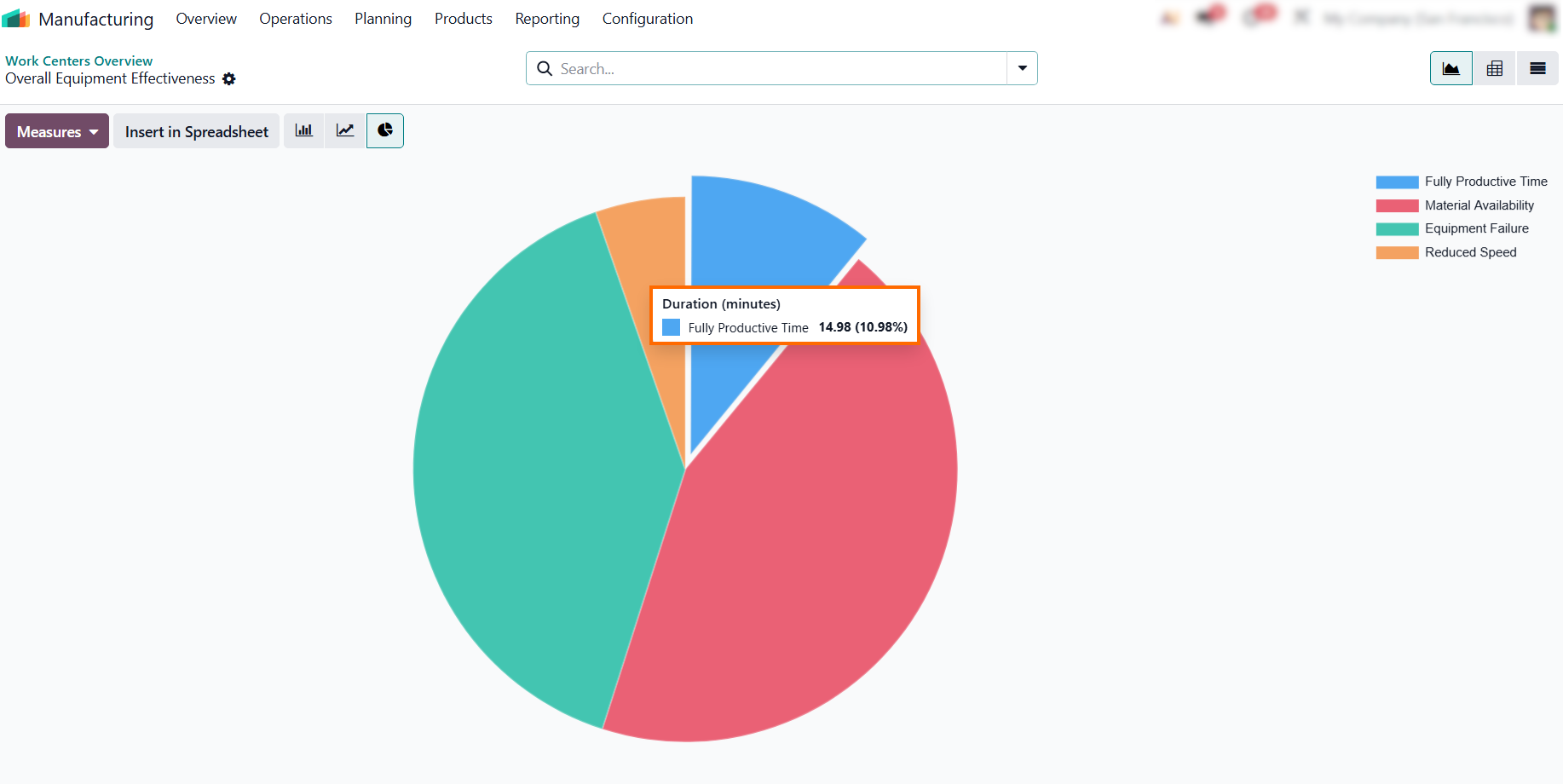Open the graph view
Screen dimensions: 1563x784
1451,69
